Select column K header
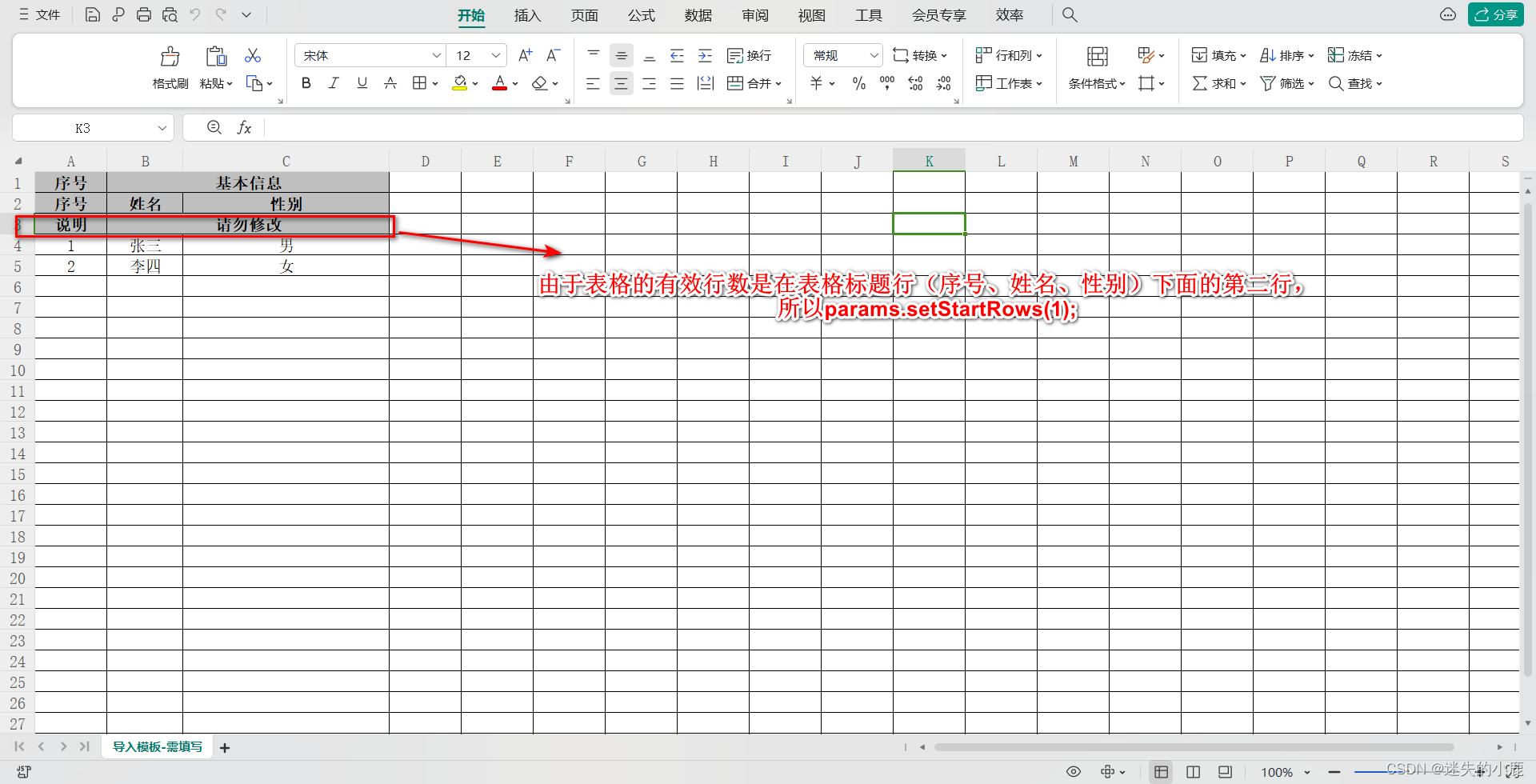Viewport: 1536px width, 784px height. click(x=929, y=161)
